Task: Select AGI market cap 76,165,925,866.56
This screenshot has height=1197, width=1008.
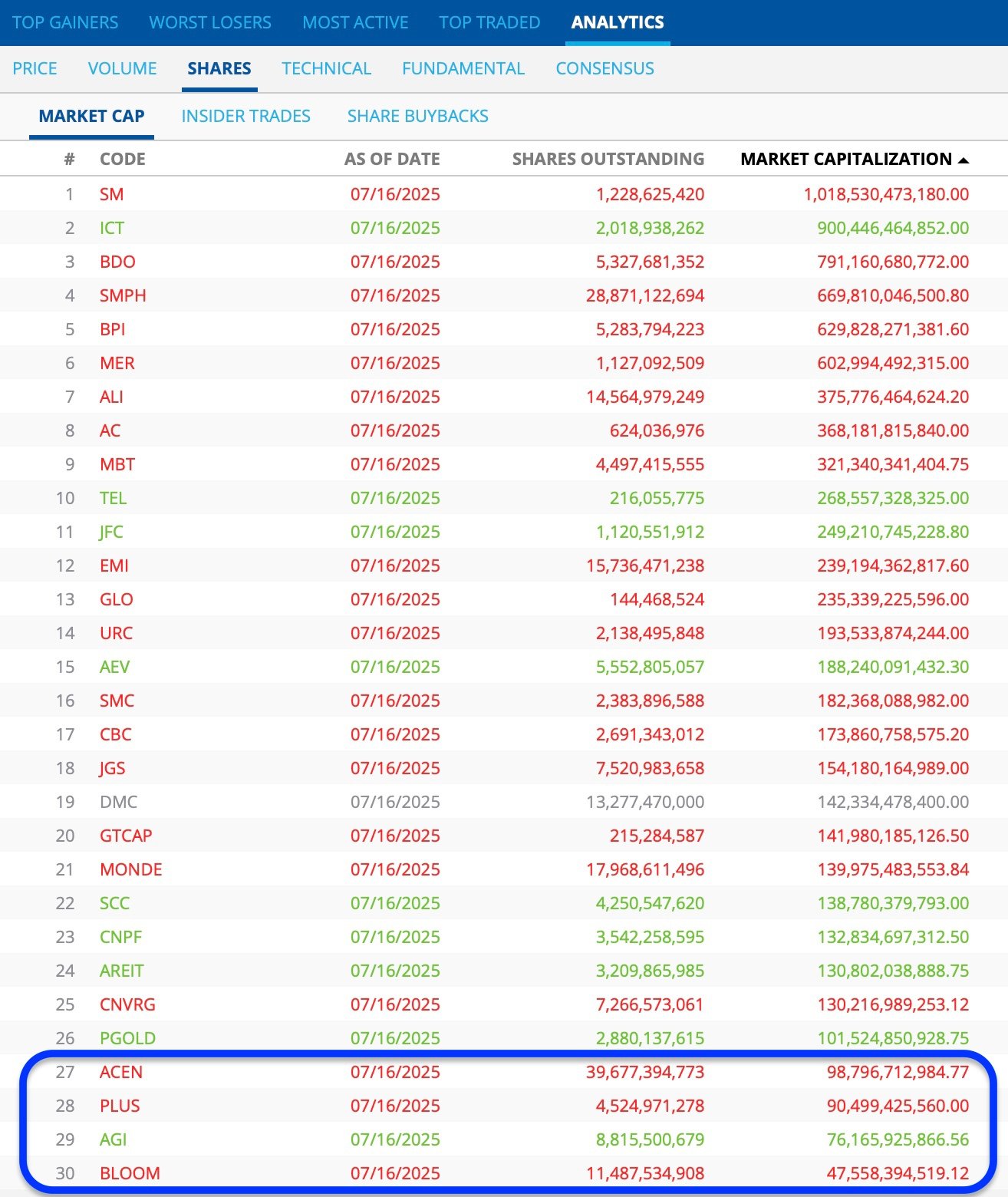Action: (x=898, y=1139)
